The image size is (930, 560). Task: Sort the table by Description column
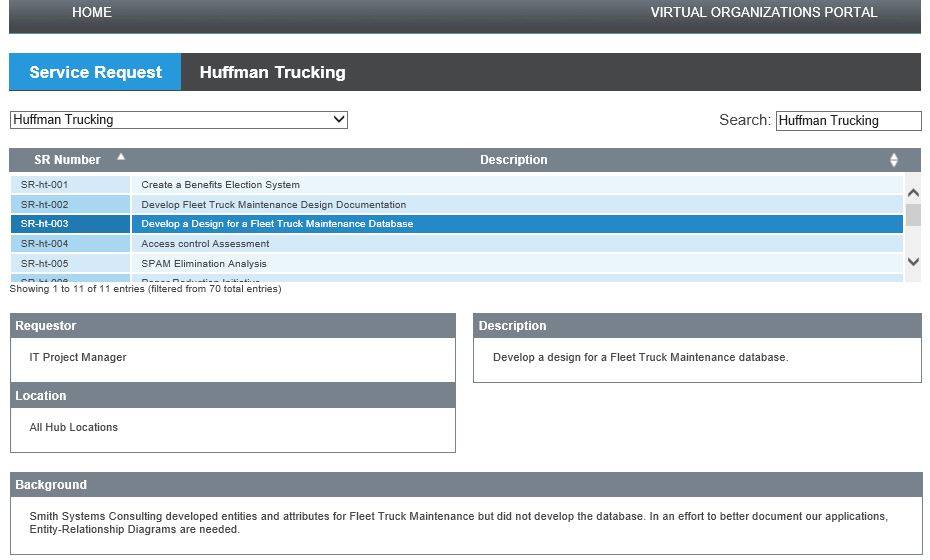[514, 160]
